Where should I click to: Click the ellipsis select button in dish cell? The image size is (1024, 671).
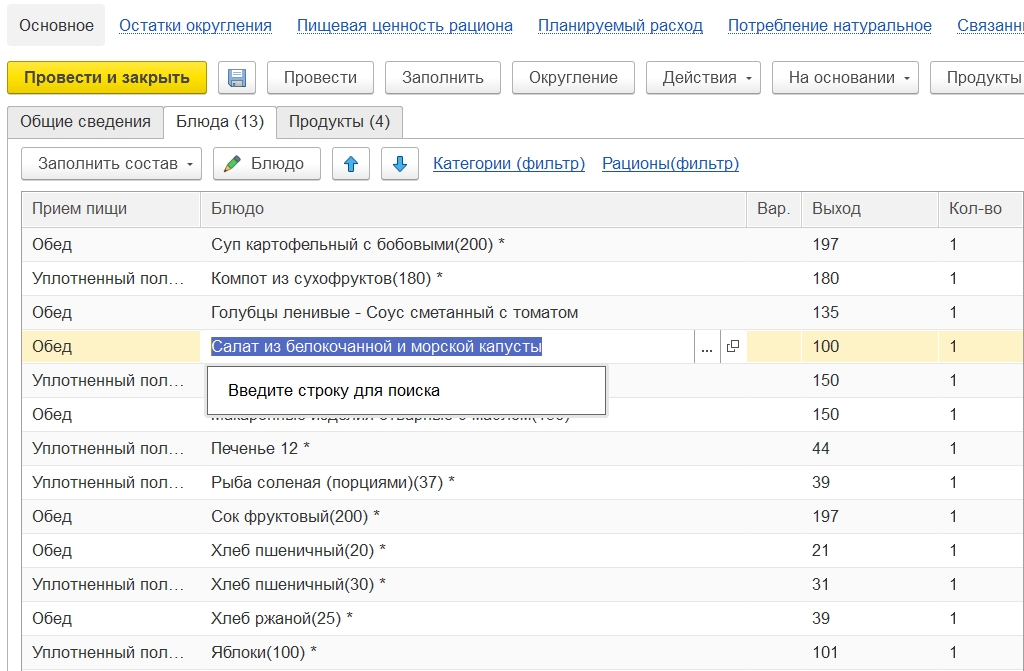(707, 347)
